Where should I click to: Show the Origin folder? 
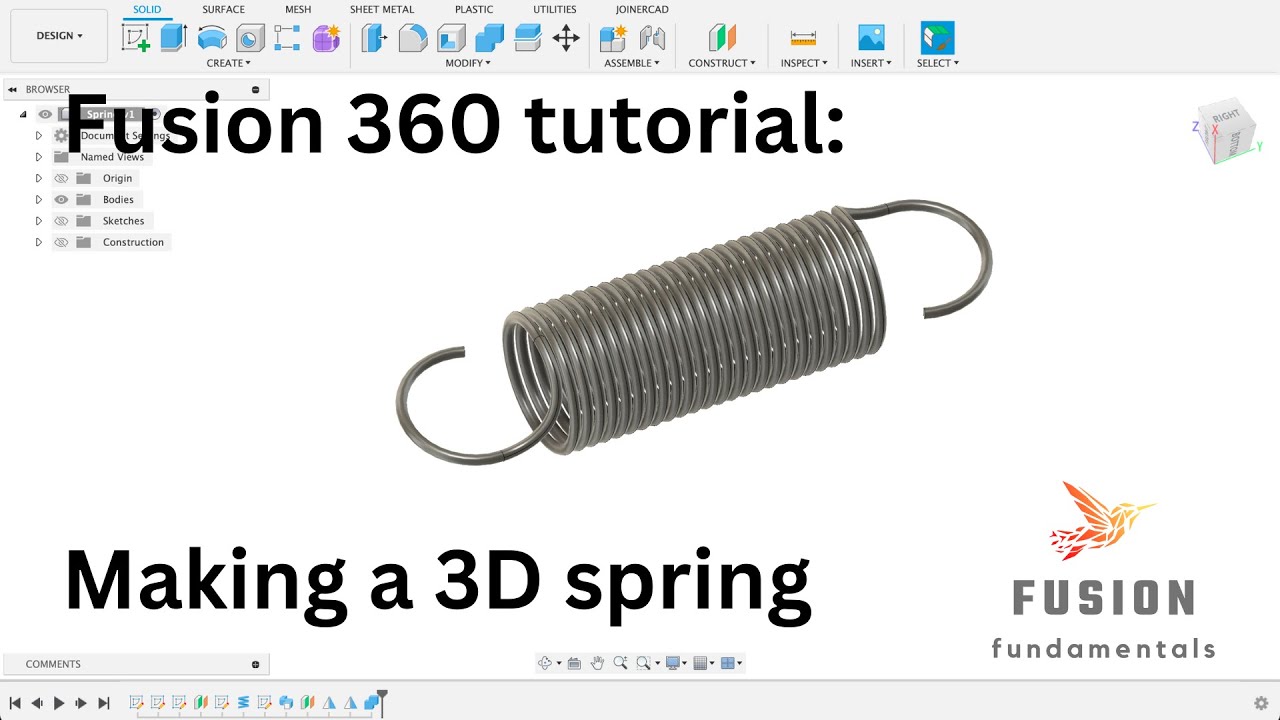[x=61, y=178]
